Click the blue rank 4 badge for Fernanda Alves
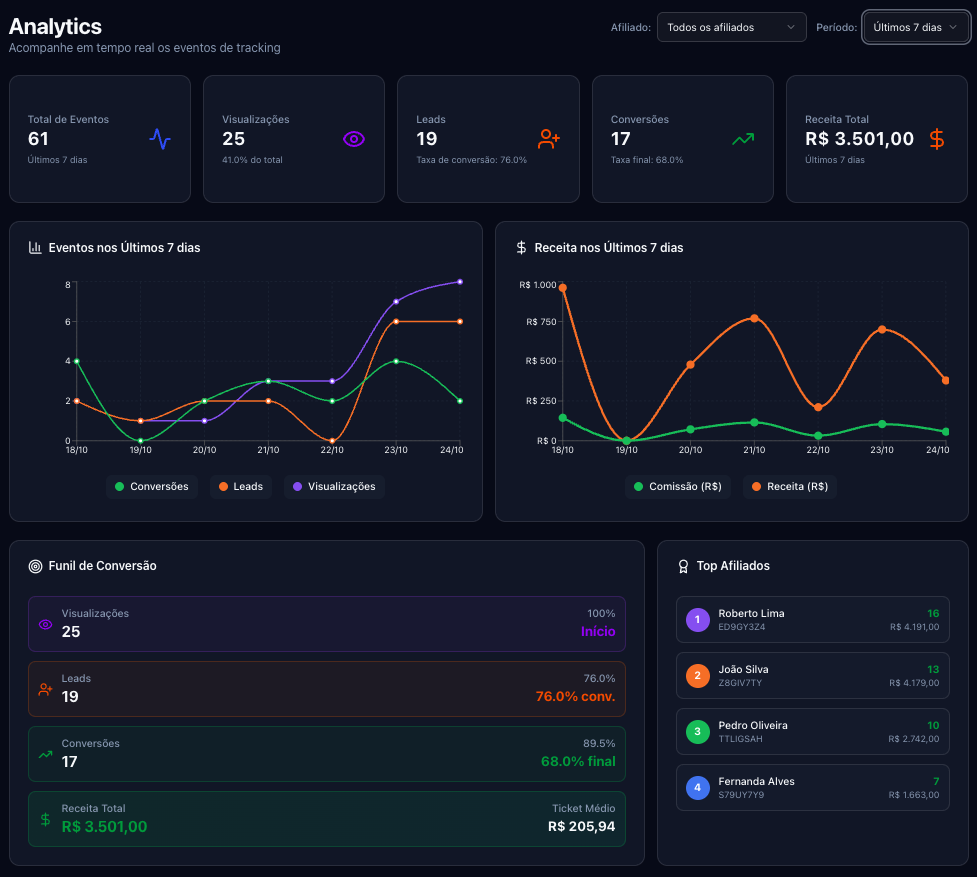The image size is (977, 877). coord(697,788)
